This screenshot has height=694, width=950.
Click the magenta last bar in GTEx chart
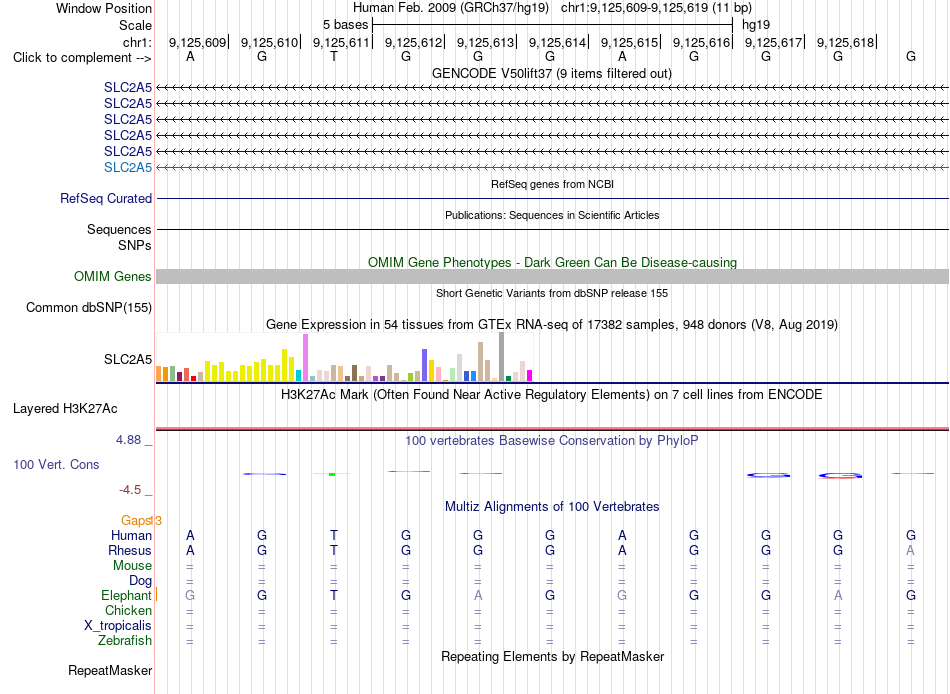coord(530,375)
